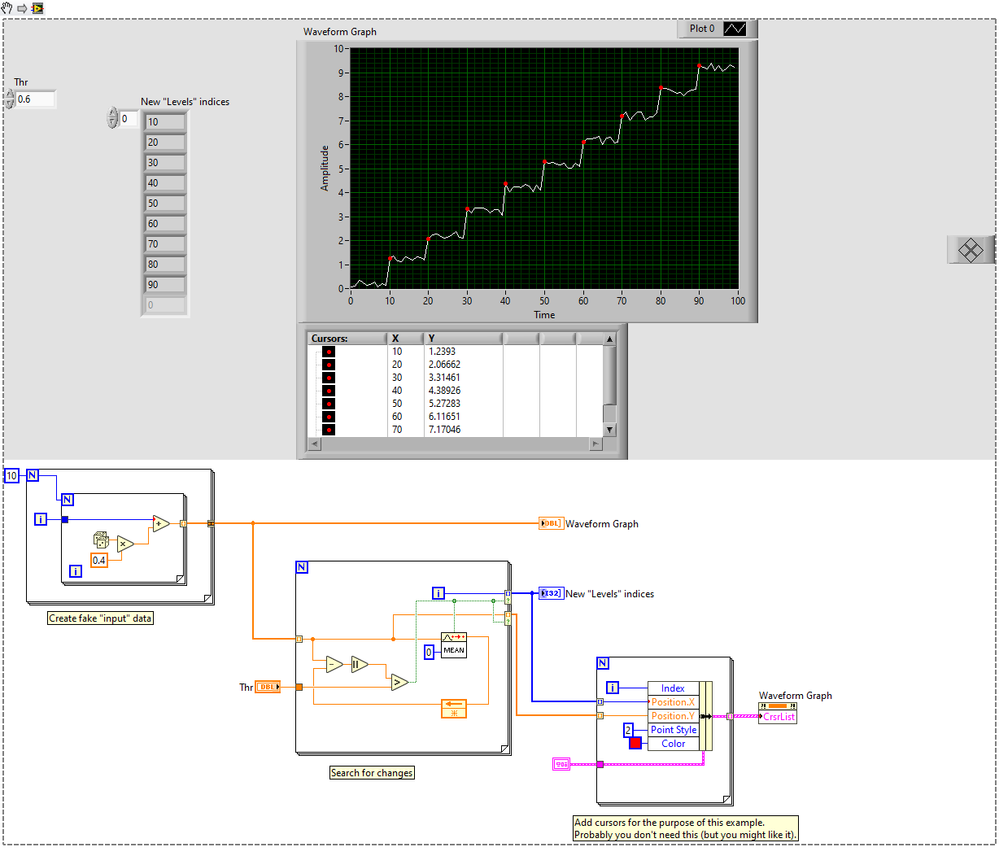This screenshot has width=999, height=848.
Task: Click the Amplitude axis label
Action: (325, 168)
